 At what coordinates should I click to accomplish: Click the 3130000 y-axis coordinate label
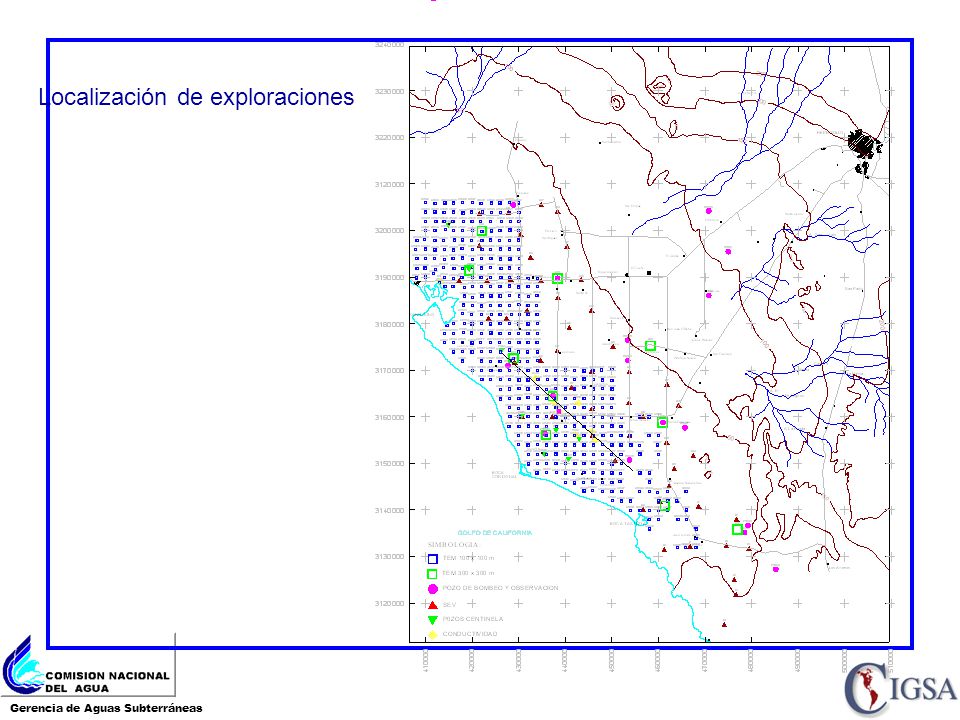[x=389, y=557]
